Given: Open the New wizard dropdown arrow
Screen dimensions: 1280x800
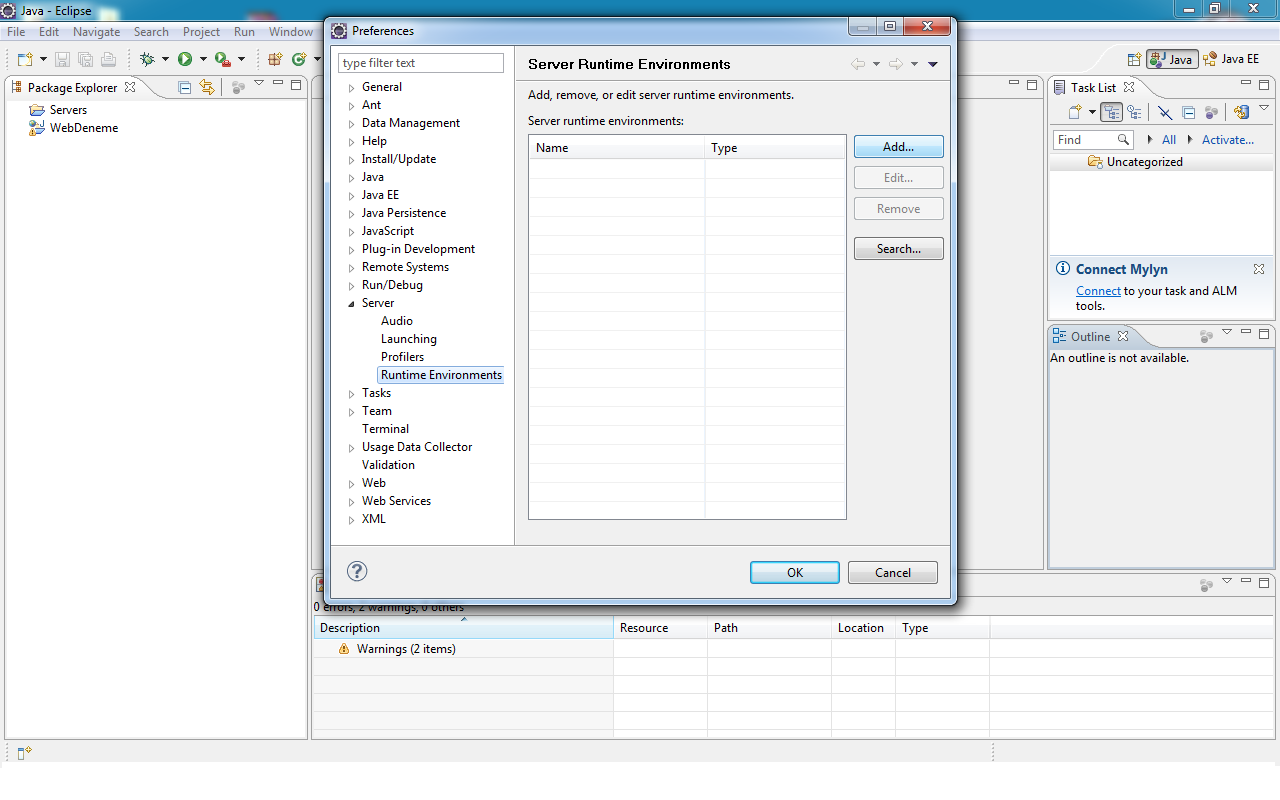Looking at the screenshot, I should (x=43, y=60).
